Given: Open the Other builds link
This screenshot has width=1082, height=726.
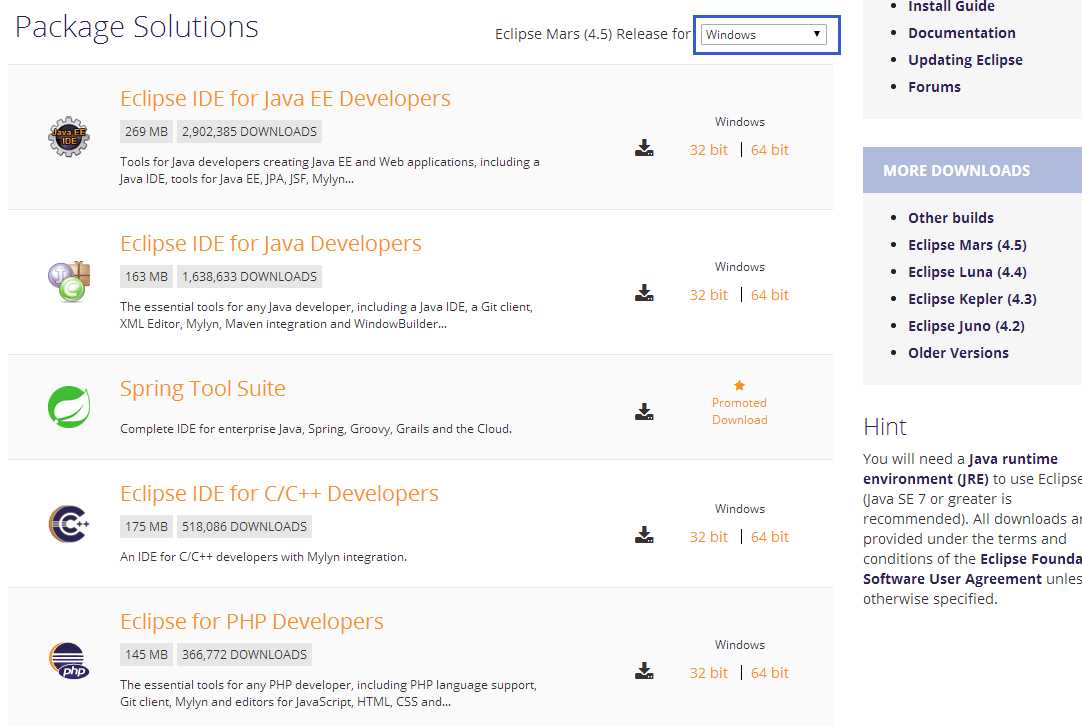Looking at the screenshot, I should click(x=950, y=218).
